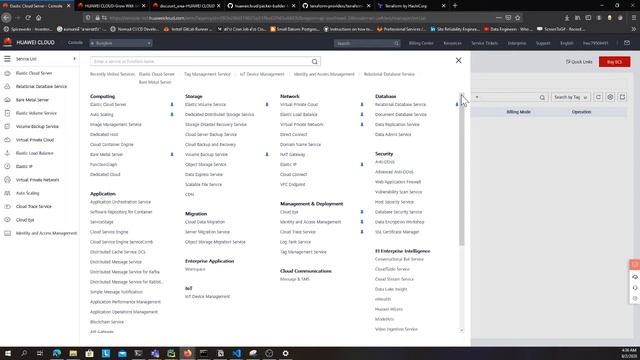Open filter type dropdown arrow in server search
Viewport: 640px width, 360px height.
(x=477, y=97)
